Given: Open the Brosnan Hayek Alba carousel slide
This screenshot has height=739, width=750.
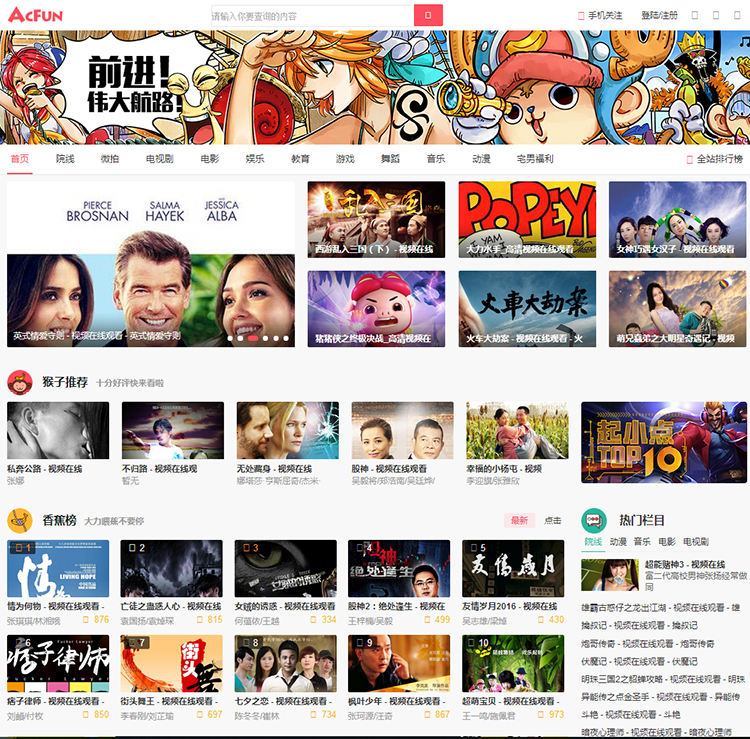Looking at the screenshot, I should [x=151, y=264].
